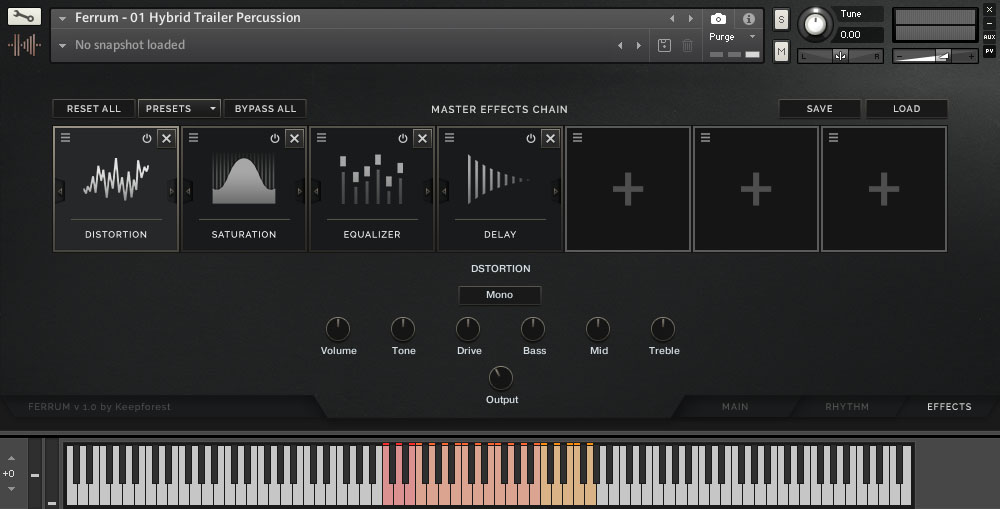Switch to the EFFECTS tab
The width and height of the screenshot is (1000, 509).
950,406
